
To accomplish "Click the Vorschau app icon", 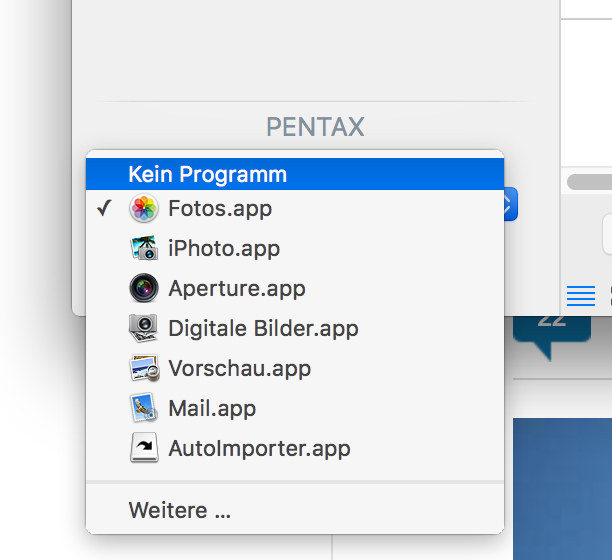I will coord(144,368).
